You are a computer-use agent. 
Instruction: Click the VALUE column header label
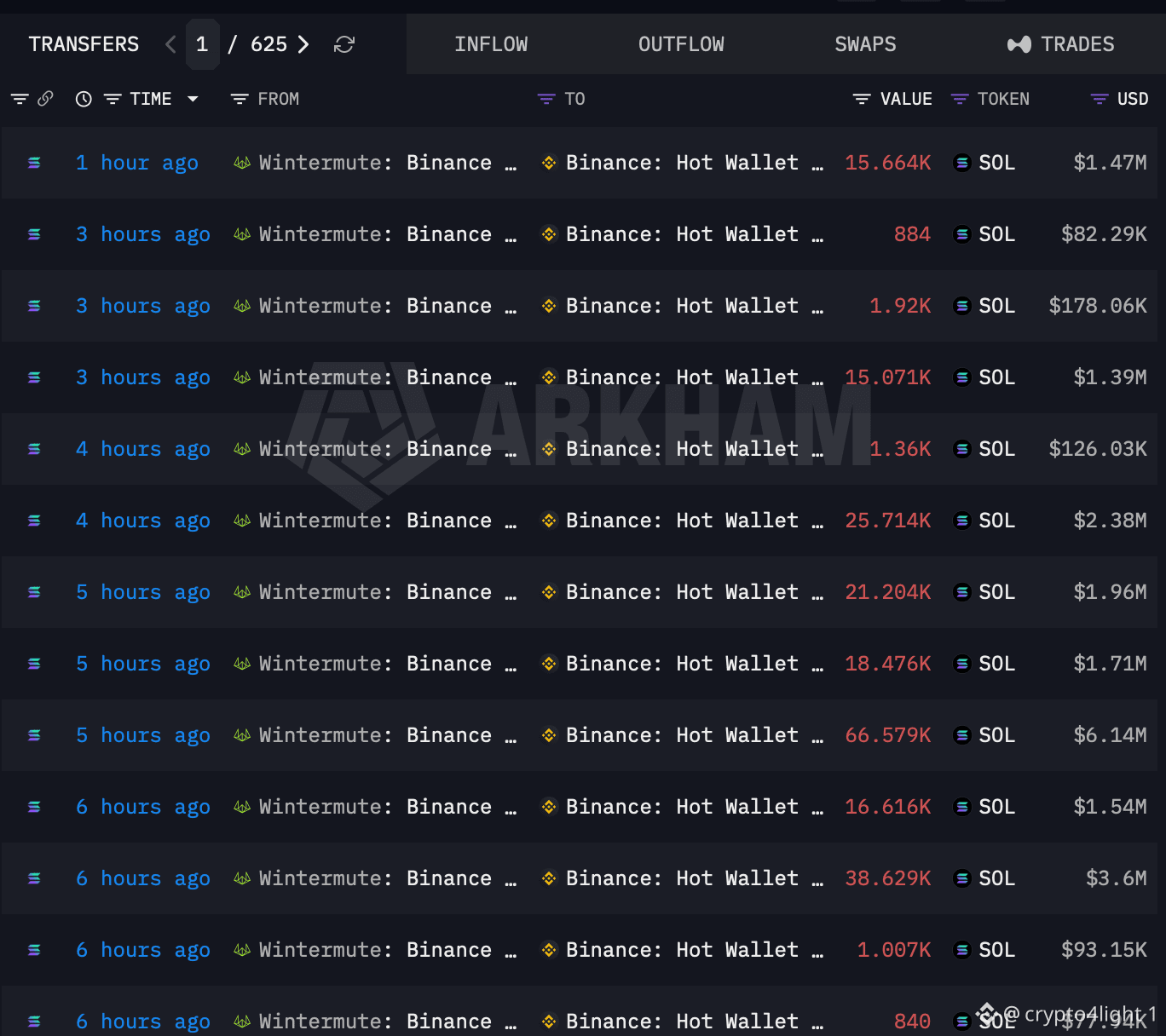coord(906,99)
